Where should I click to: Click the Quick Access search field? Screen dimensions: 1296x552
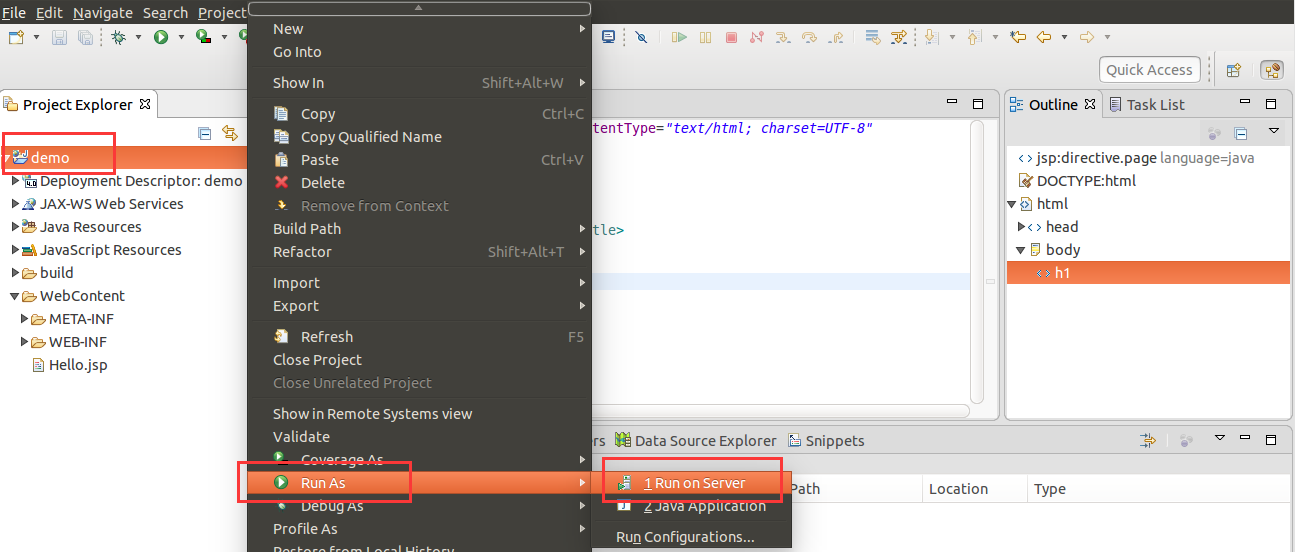pos(1149,70)
